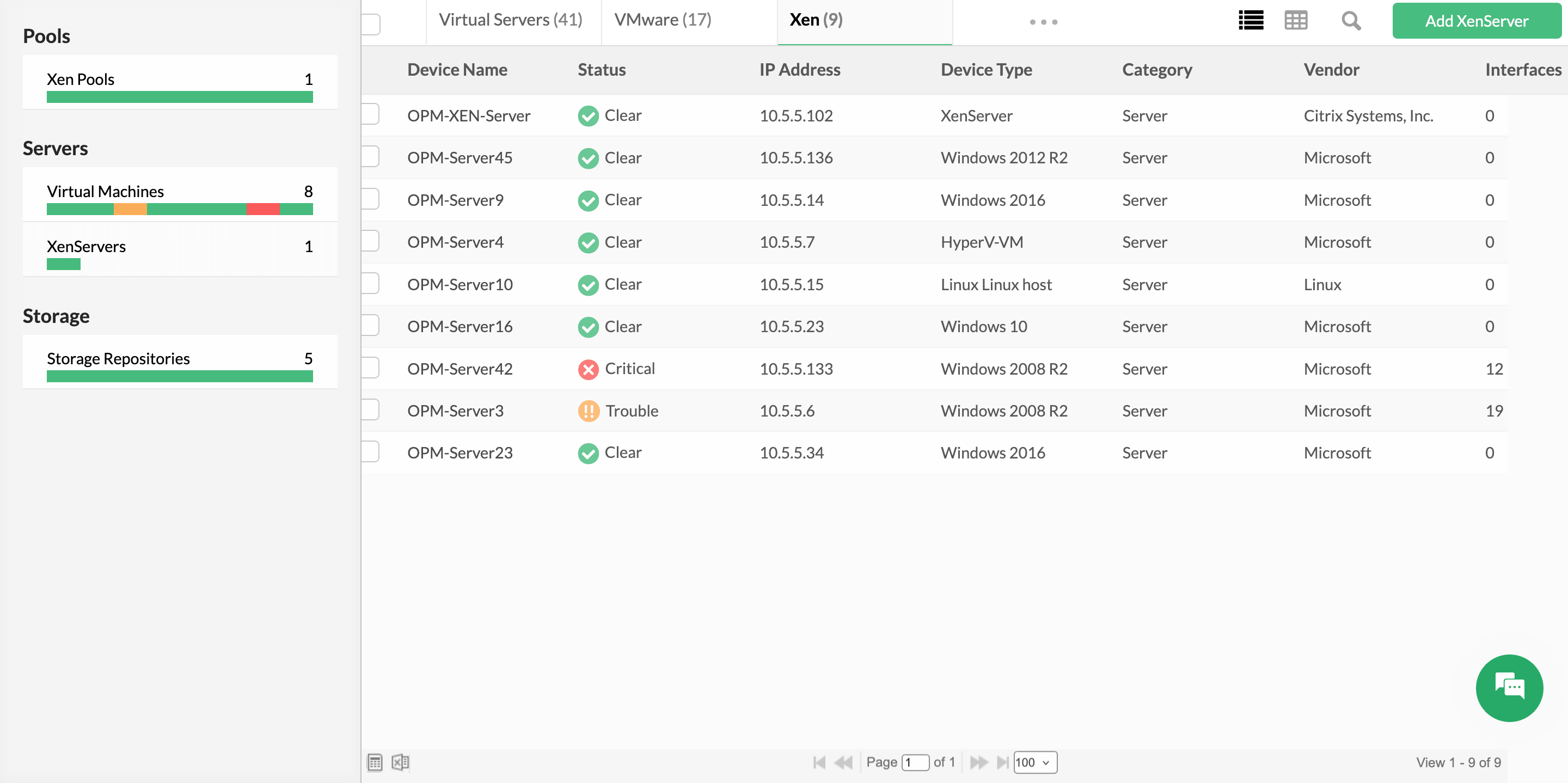Click Clear status icon for OPM-XEN-Server
The width and height of the screenshot is (1568, 783).
pyautogui.click(x=588, y=115)
